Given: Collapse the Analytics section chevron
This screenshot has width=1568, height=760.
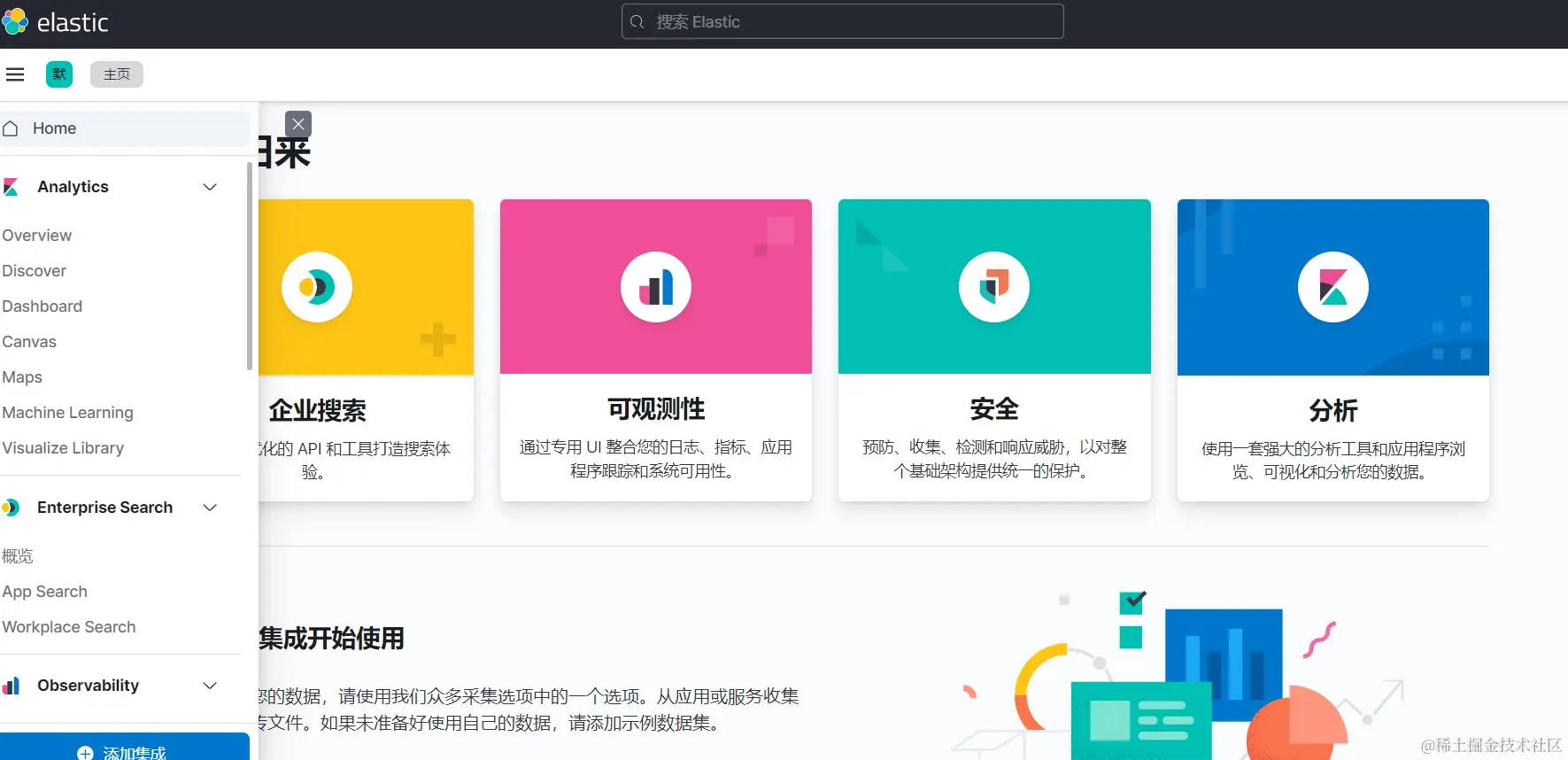Looking at the screenshot, I should click(x=210, y=187).
